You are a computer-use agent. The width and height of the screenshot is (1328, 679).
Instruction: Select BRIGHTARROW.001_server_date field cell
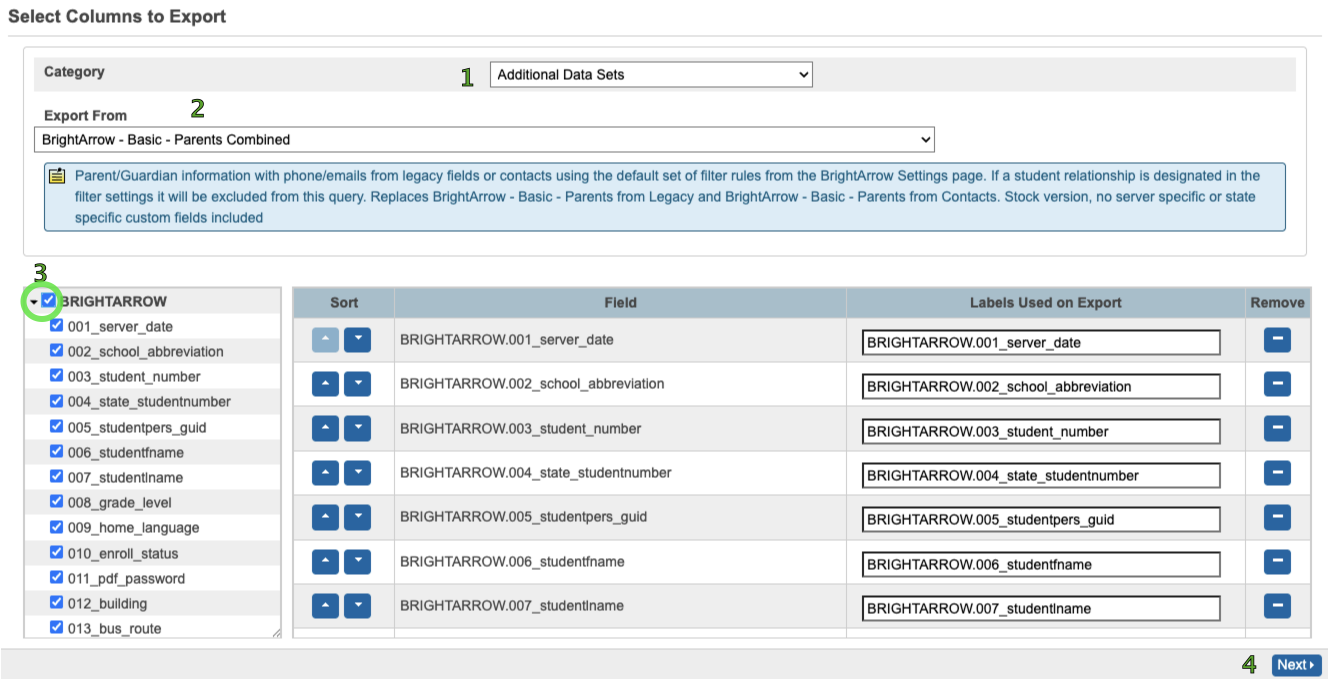[x=620, y=340]
